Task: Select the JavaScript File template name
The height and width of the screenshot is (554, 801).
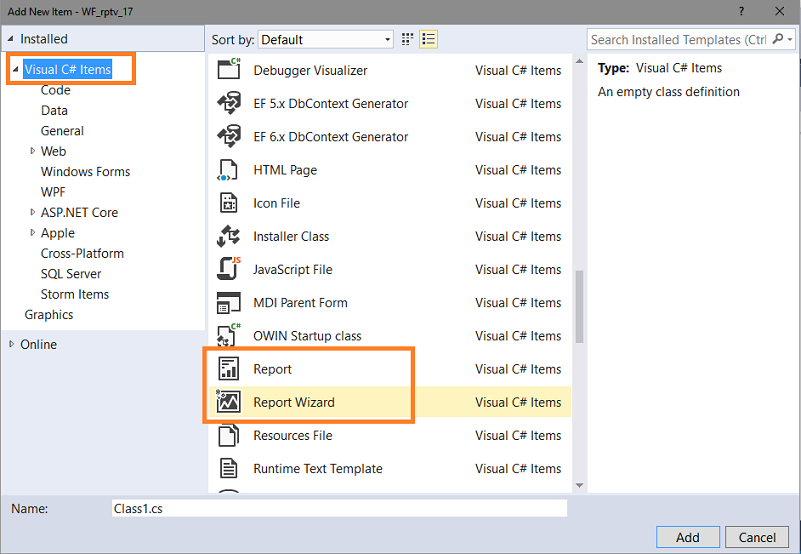Action: [293, 270]
